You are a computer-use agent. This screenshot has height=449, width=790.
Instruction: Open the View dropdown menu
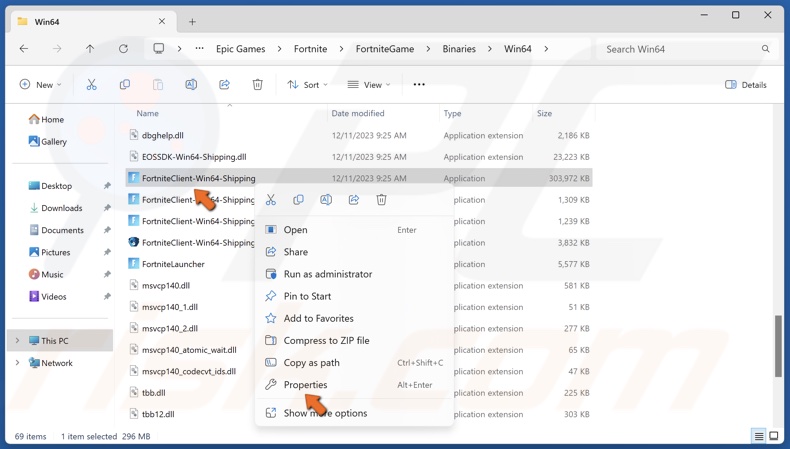click(369, 85)
